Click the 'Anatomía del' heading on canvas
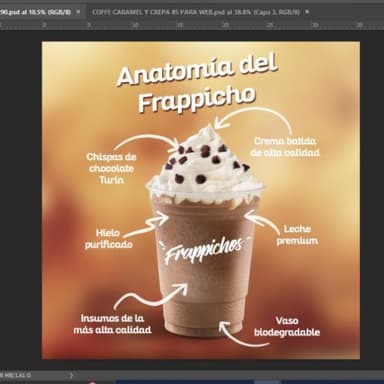This screenshot has height=384, width=384. [197, 69]
